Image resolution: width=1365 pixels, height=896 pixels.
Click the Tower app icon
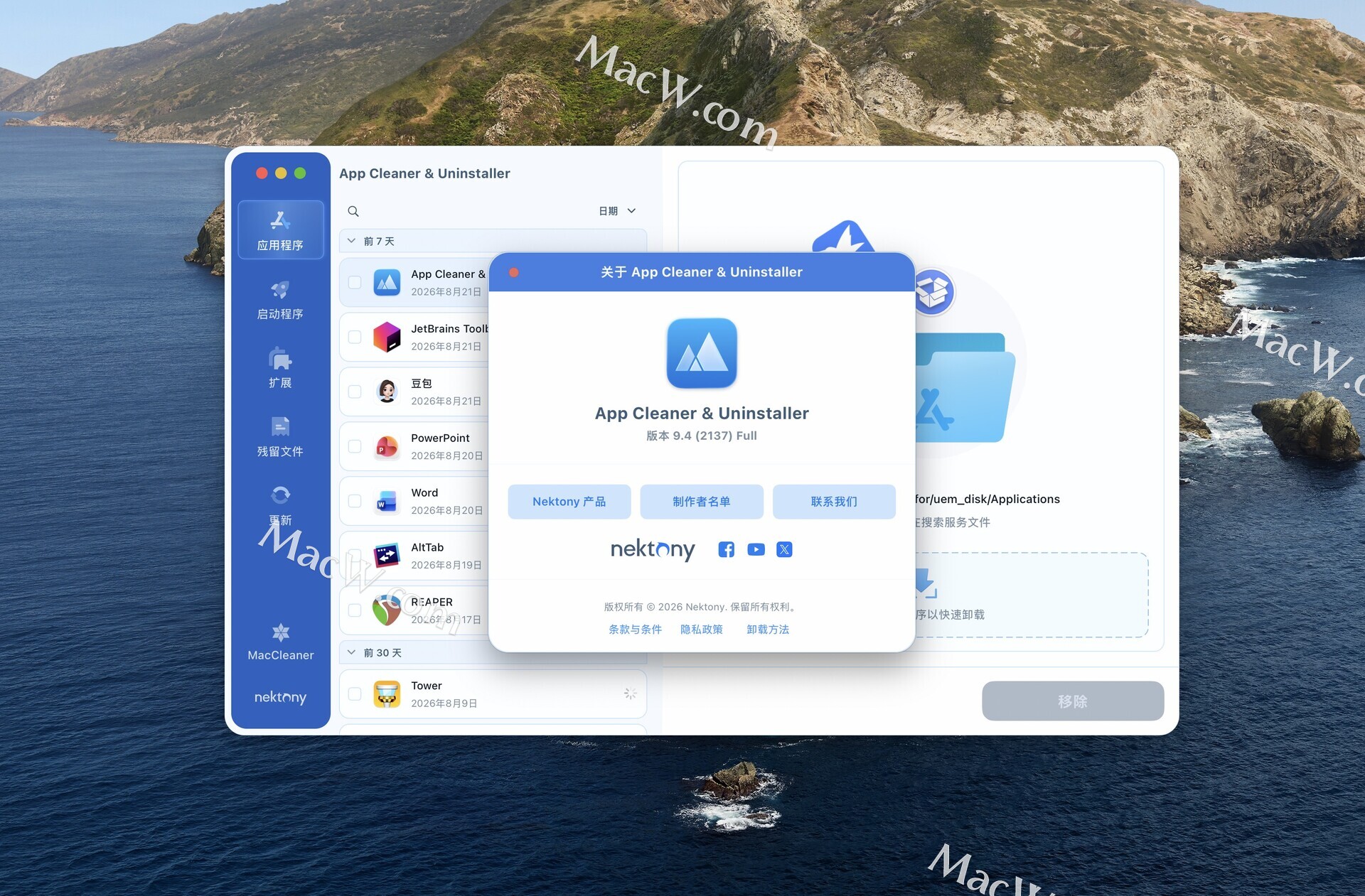coord(387,694)
